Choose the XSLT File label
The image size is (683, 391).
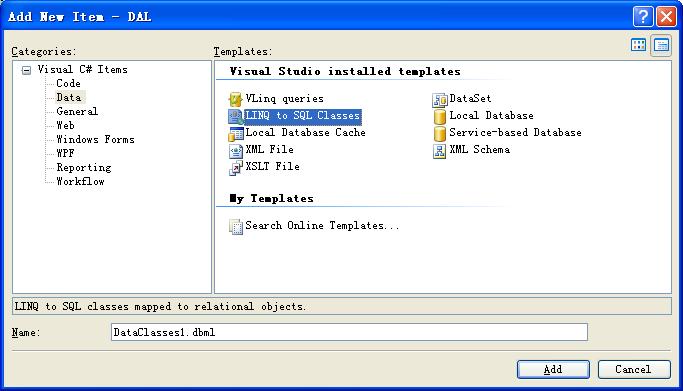click(272, 166)
